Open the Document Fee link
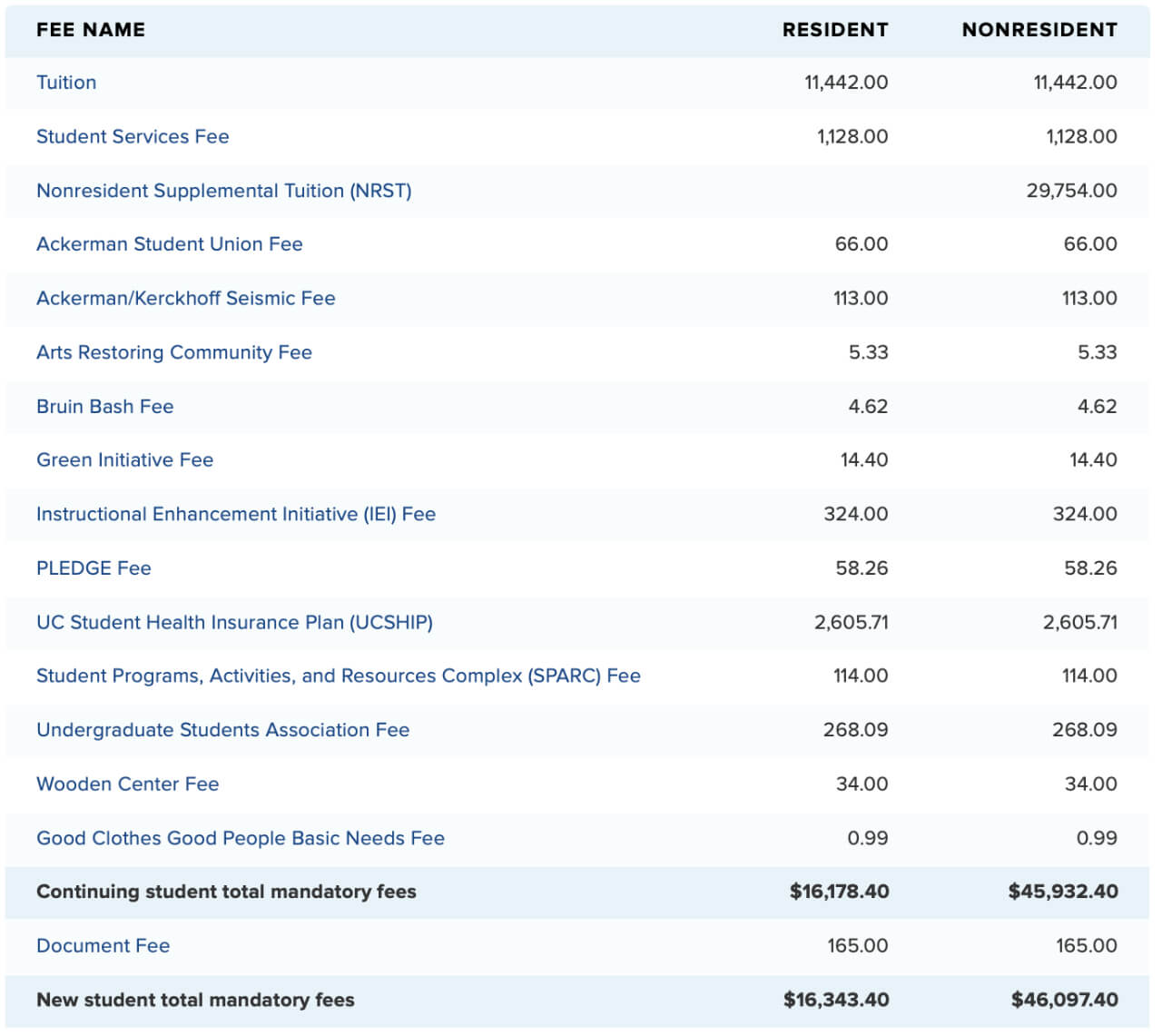 click(103, 945)
